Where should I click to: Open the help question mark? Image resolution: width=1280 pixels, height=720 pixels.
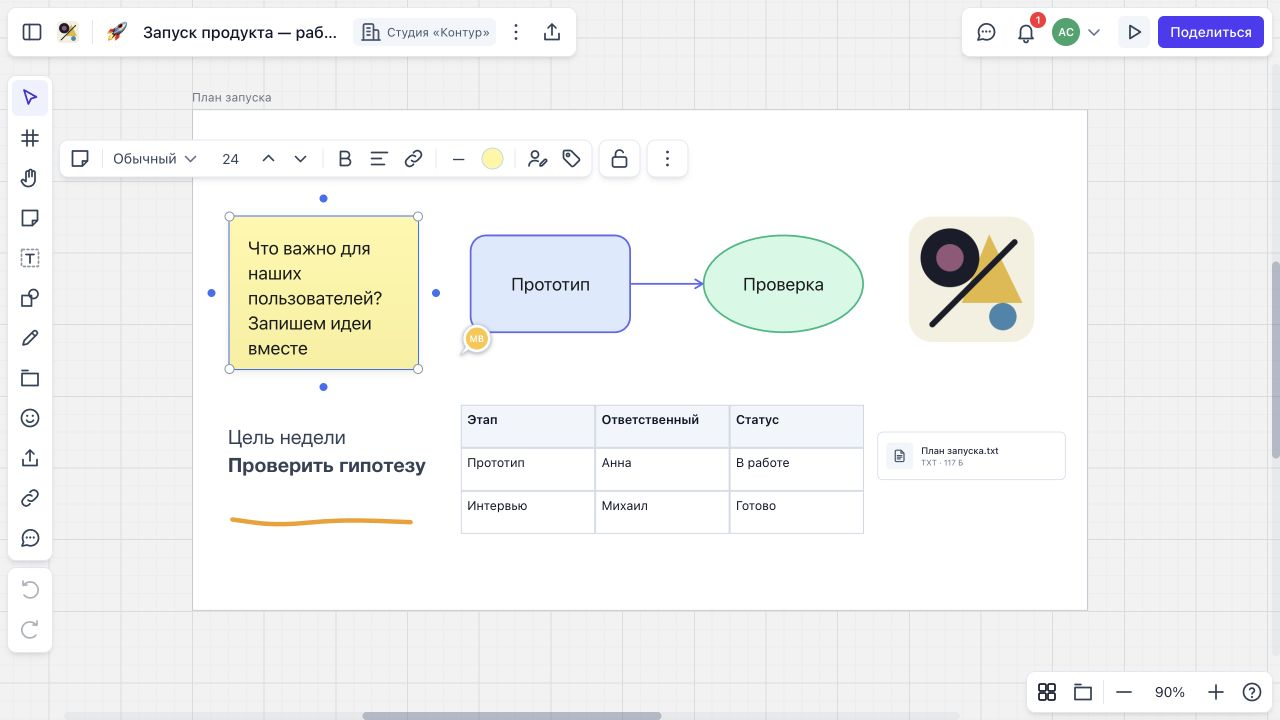(x=1252, y=692)
